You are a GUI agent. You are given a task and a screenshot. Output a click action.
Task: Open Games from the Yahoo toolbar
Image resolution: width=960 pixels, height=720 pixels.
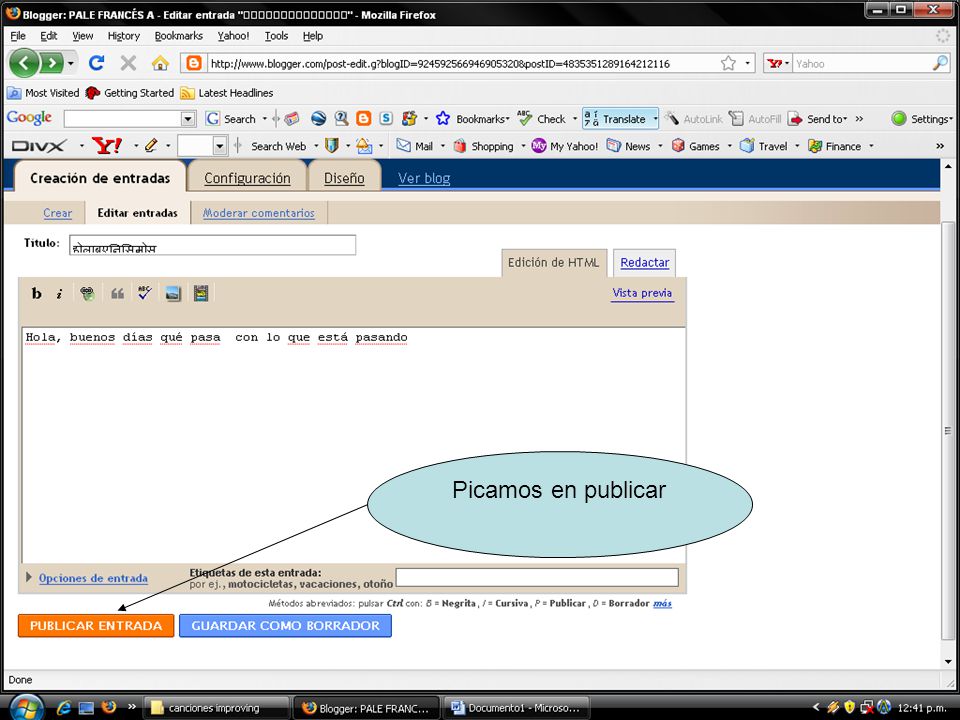696,146
